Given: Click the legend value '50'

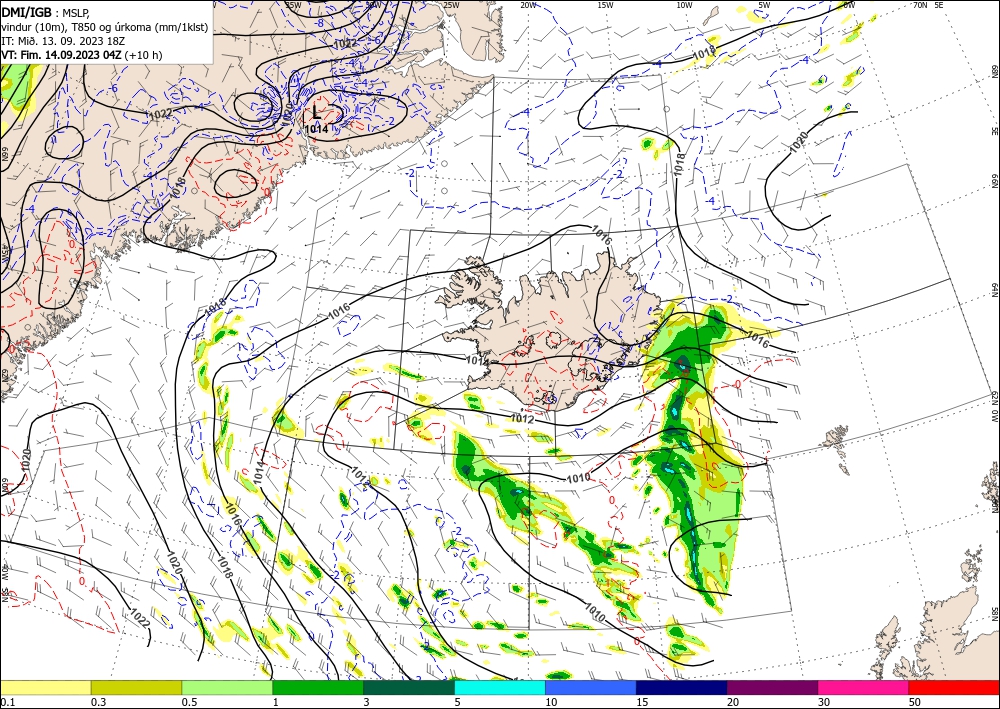Looking at the screenshot, I should (914, 703).
